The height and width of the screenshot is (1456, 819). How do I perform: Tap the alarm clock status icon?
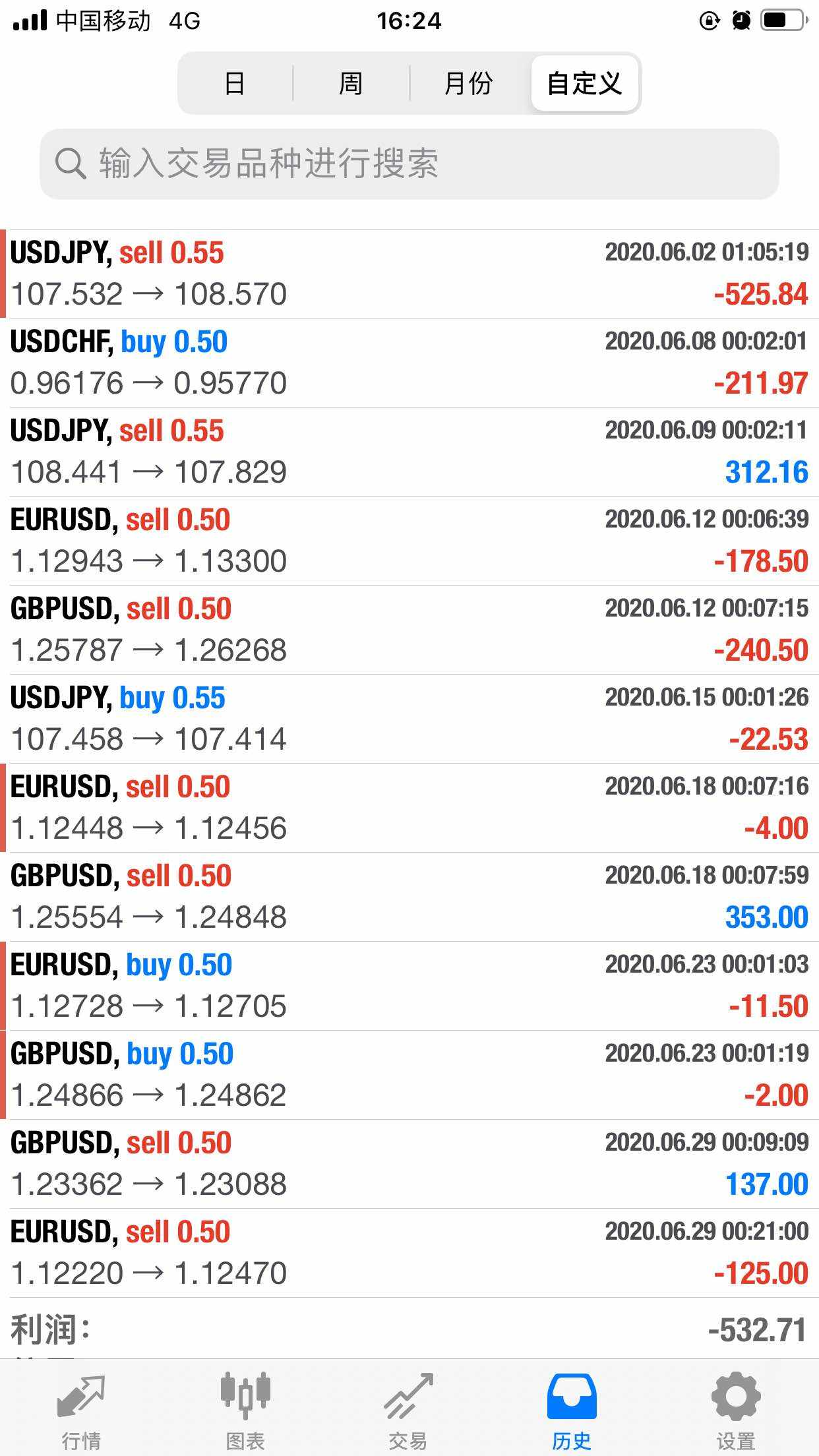pos(741,21)
